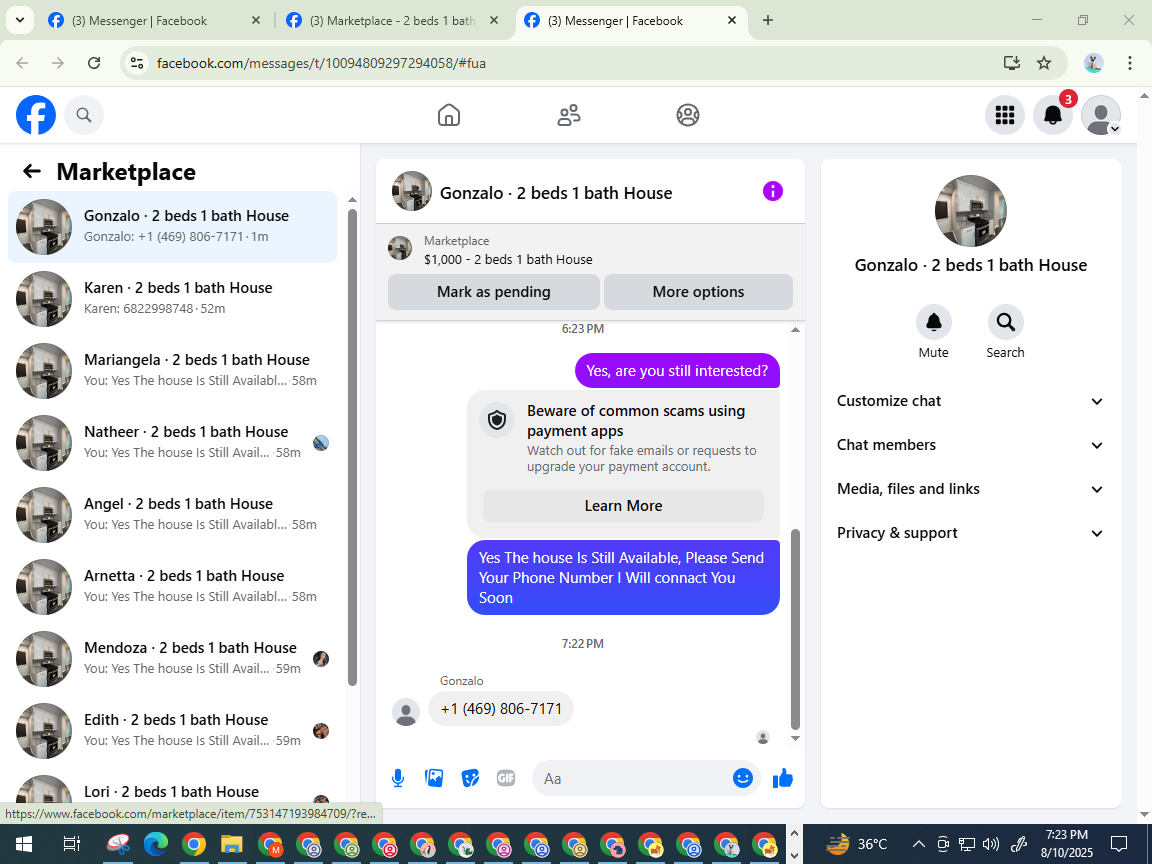Viewport: 1152px width, 864px height.
Task: Show hidden system tray icons chevron
Action: point(918,844)
